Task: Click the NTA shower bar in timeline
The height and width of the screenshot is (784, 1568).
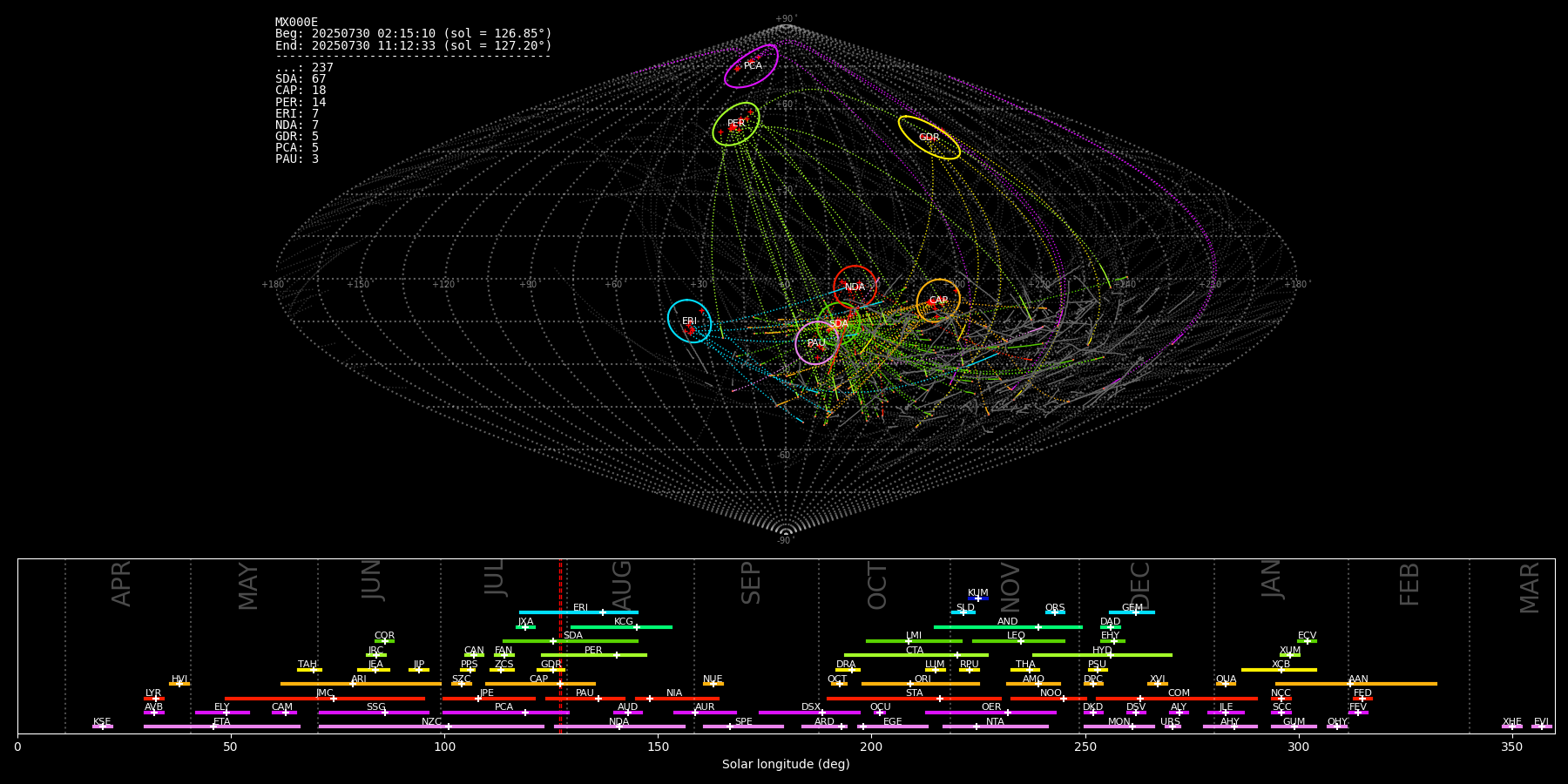Action: click(996, 727)
